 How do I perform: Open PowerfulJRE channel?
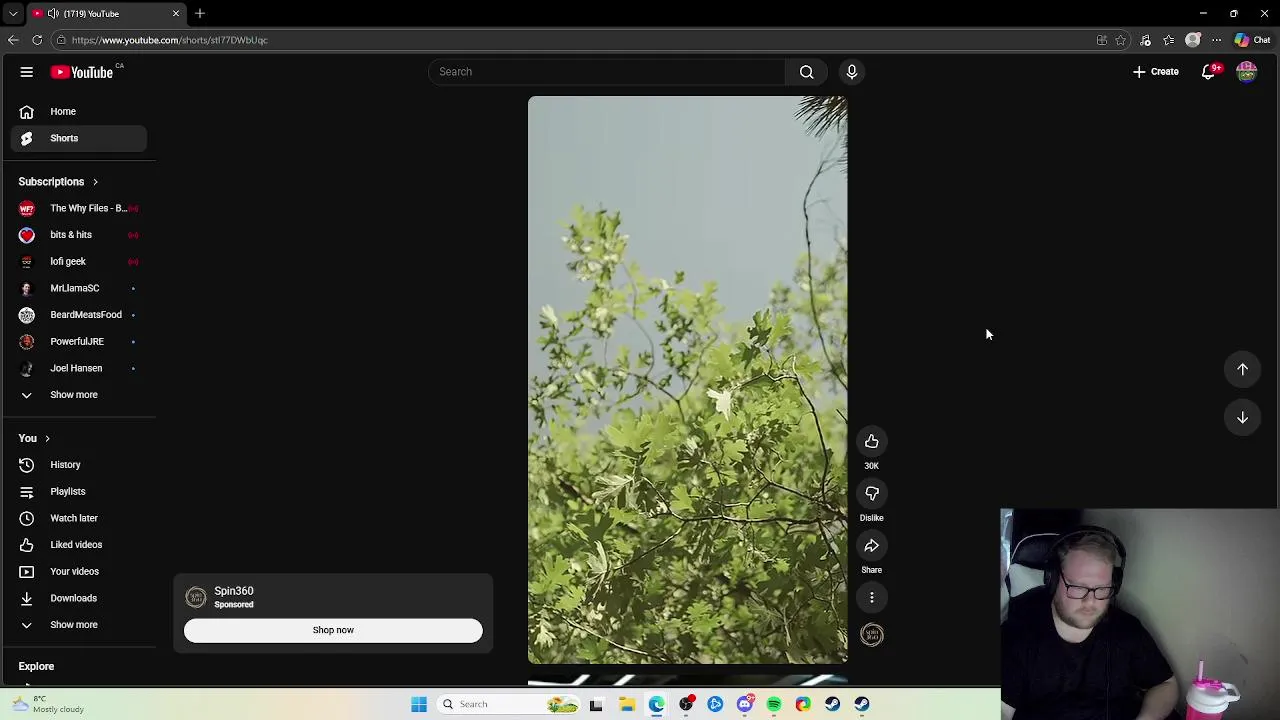coord(79,341)
